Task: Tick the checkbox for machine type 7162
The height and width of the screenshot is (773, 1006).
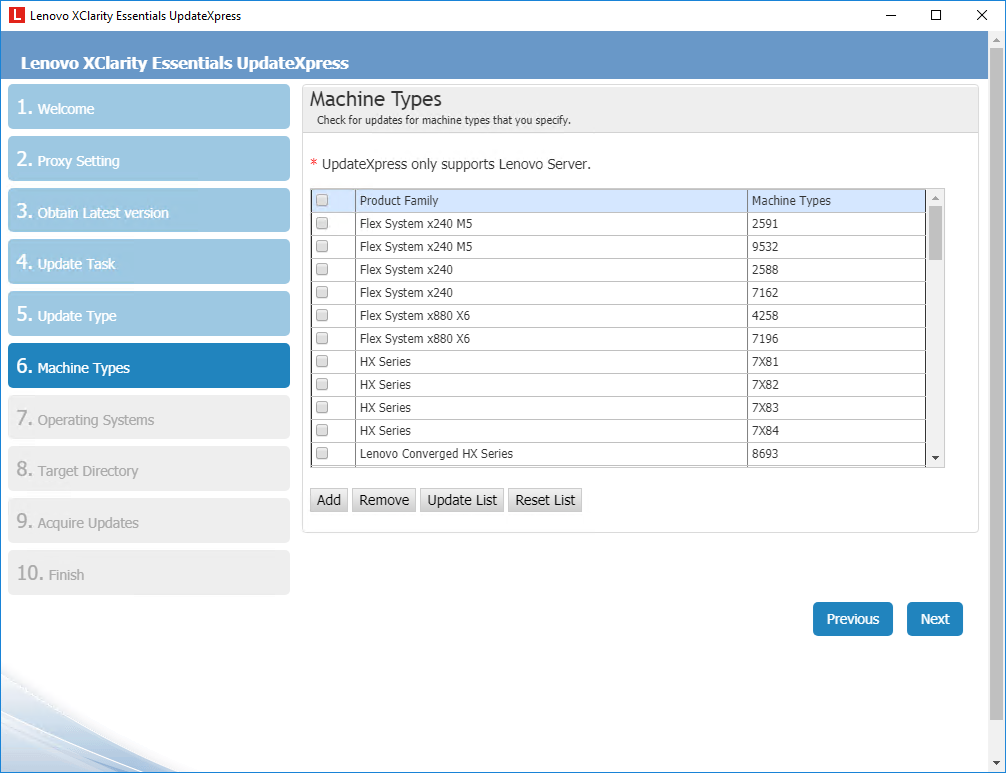Action: (x=322, y=293)
